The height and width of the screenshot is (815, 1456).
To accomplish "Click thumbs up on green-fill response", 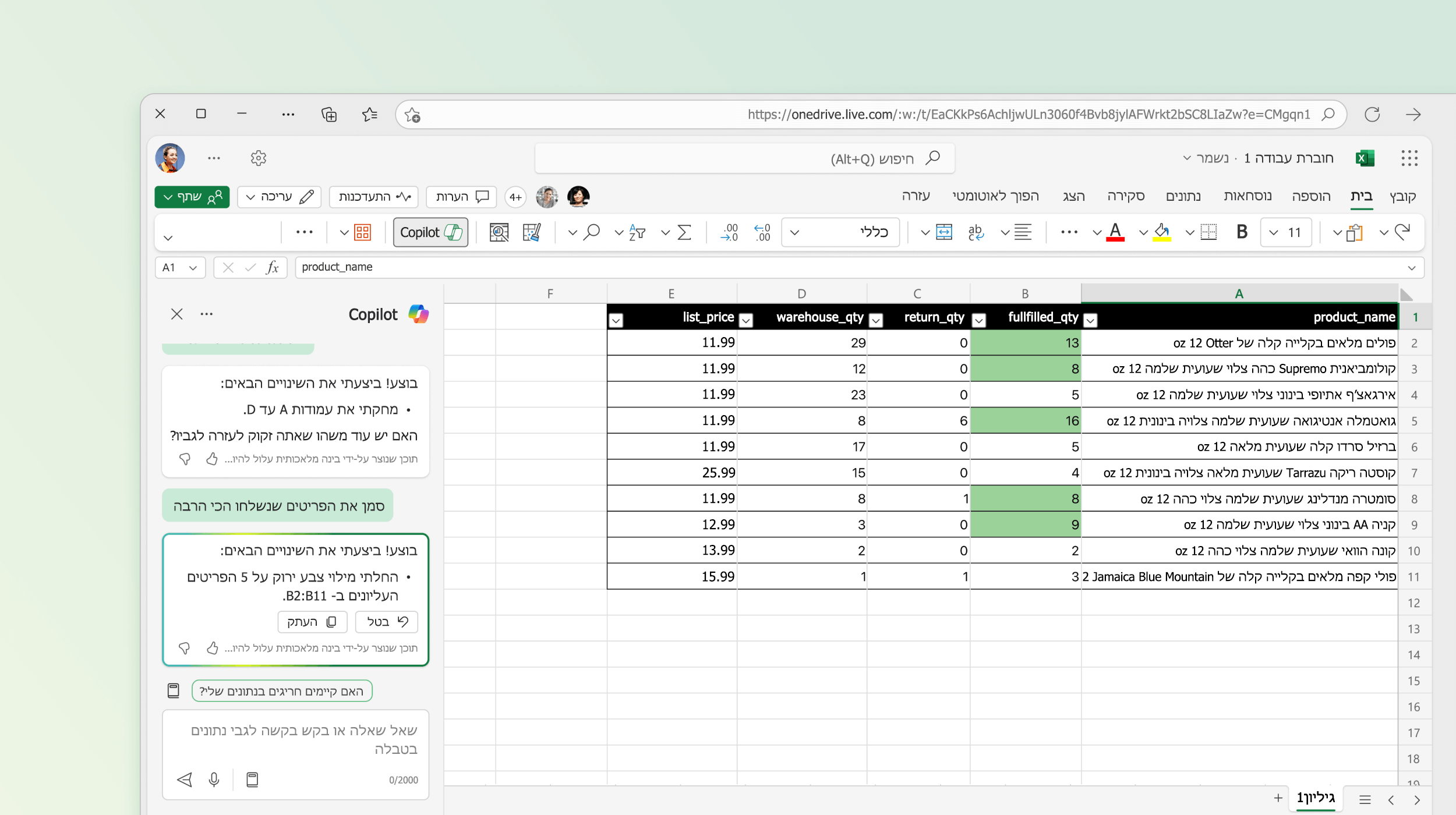I will click(213, 648).
